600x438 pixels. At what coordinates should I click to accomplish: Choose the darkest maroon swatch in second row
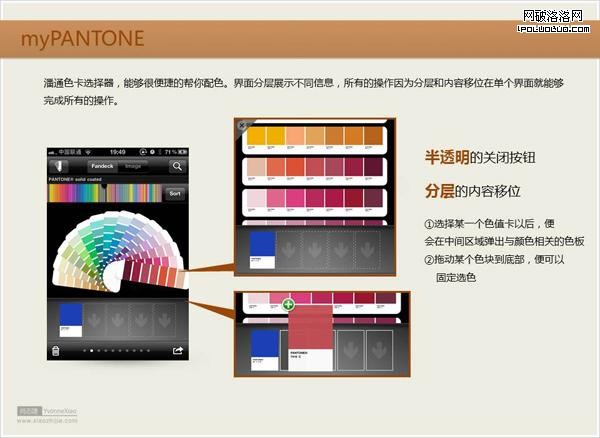tap(373, 169)
